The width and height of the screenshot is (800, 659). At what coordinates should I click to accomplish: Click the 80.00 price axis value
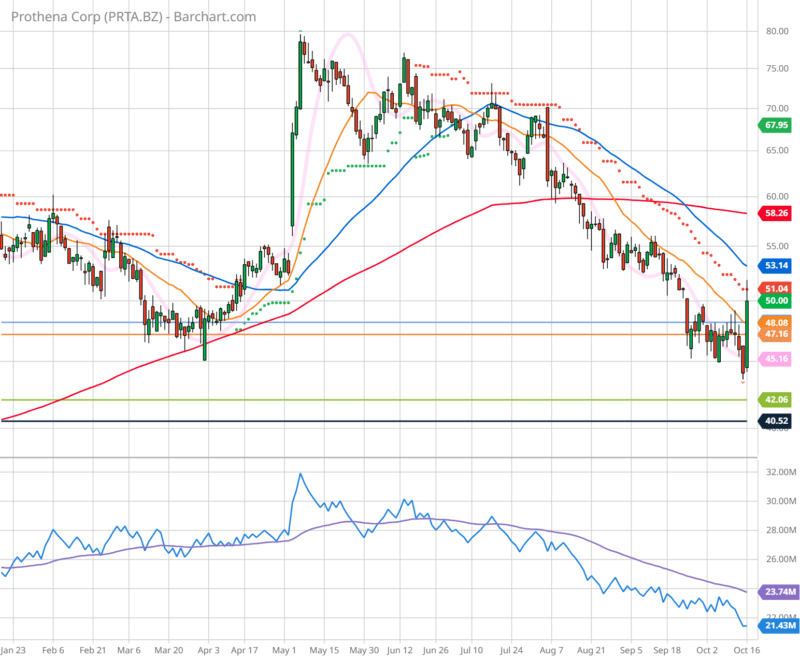point(777,31)
